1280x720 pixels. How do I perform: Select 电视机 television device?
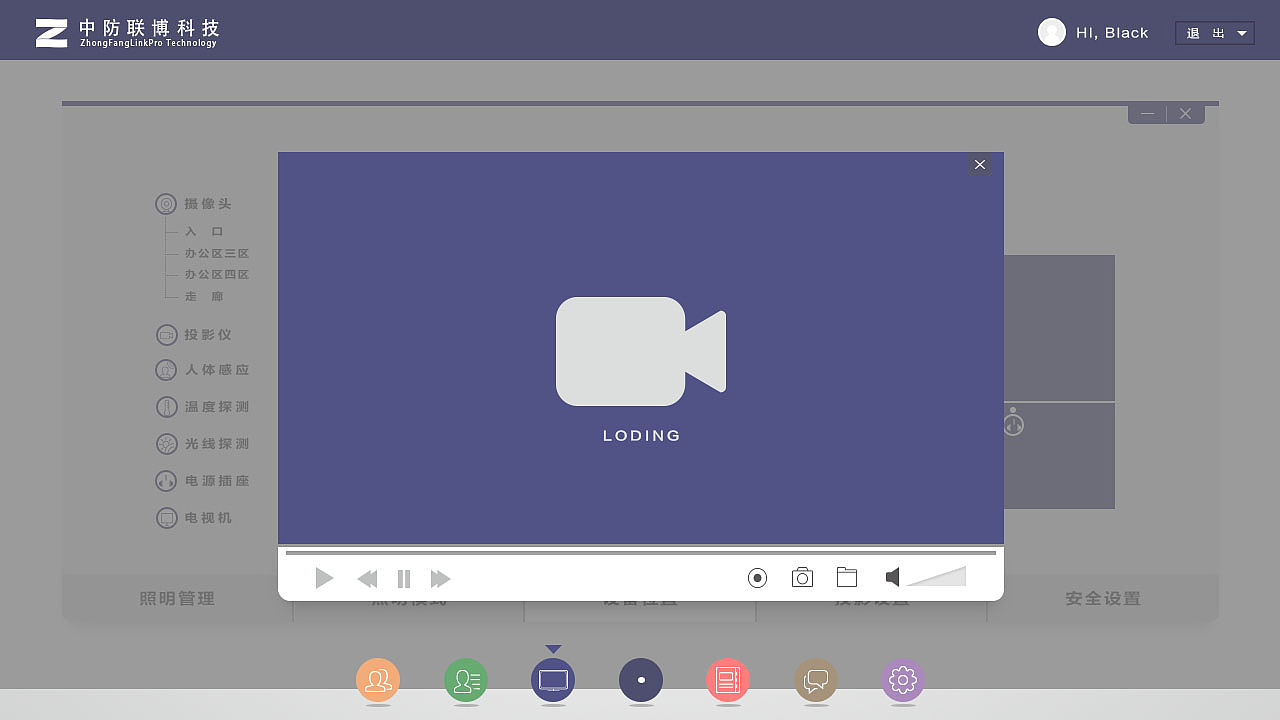[x=208, y=518]
